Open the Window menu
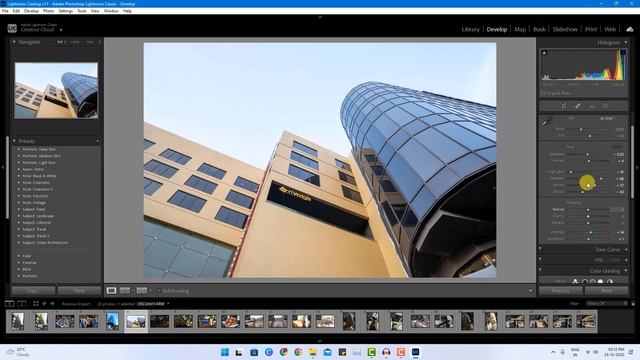The height and width of the screenshot is (360, 640). [x=111, y=11]
